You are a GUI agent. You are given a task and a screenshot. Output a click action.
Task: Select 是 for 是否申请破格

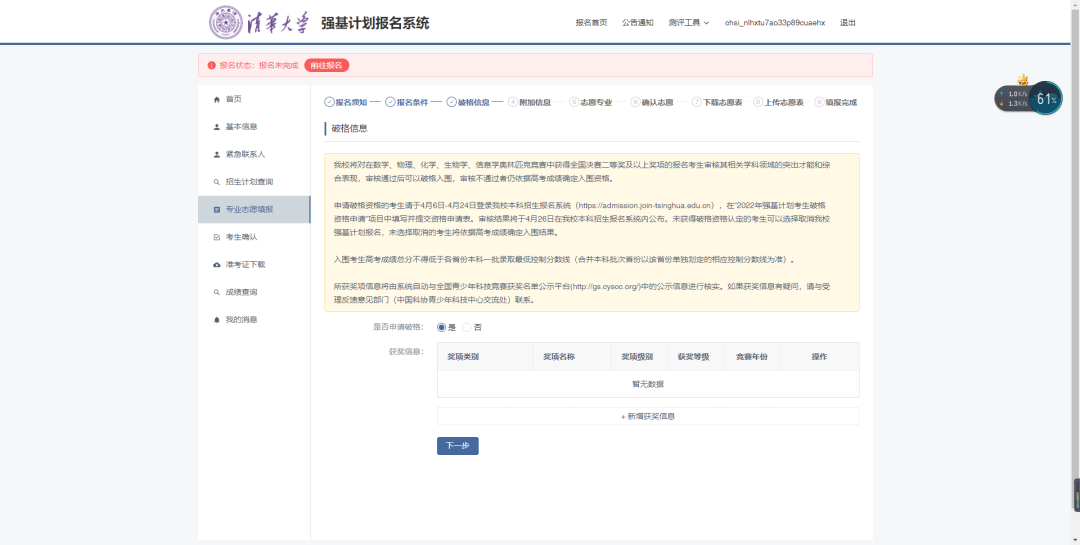(442, 327)
